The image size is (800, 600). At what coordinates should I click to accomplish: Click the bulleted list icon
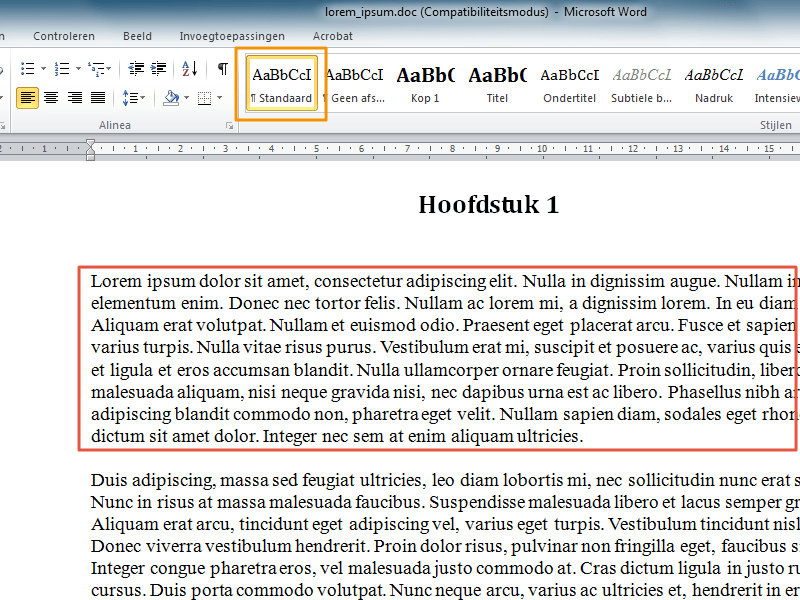(x=28, y=68)
